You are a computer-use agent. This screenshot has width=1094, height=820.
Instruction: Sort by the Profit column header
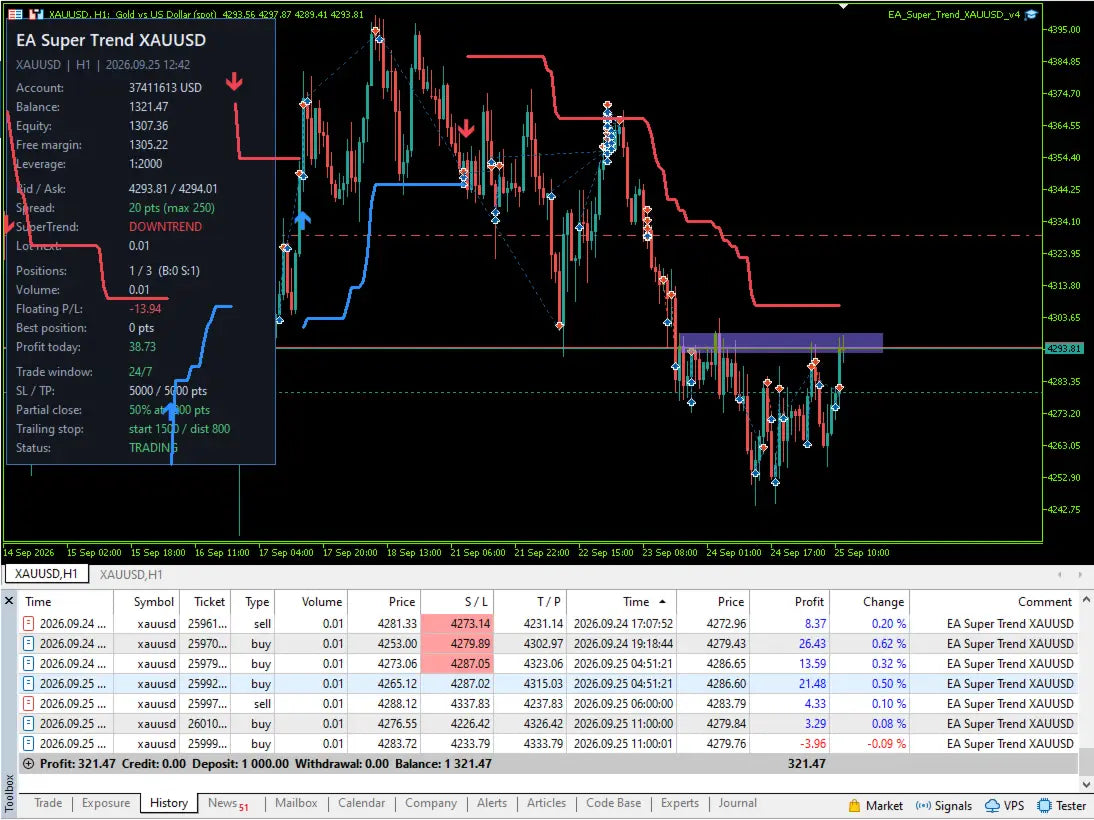click(x=789, y=602)
